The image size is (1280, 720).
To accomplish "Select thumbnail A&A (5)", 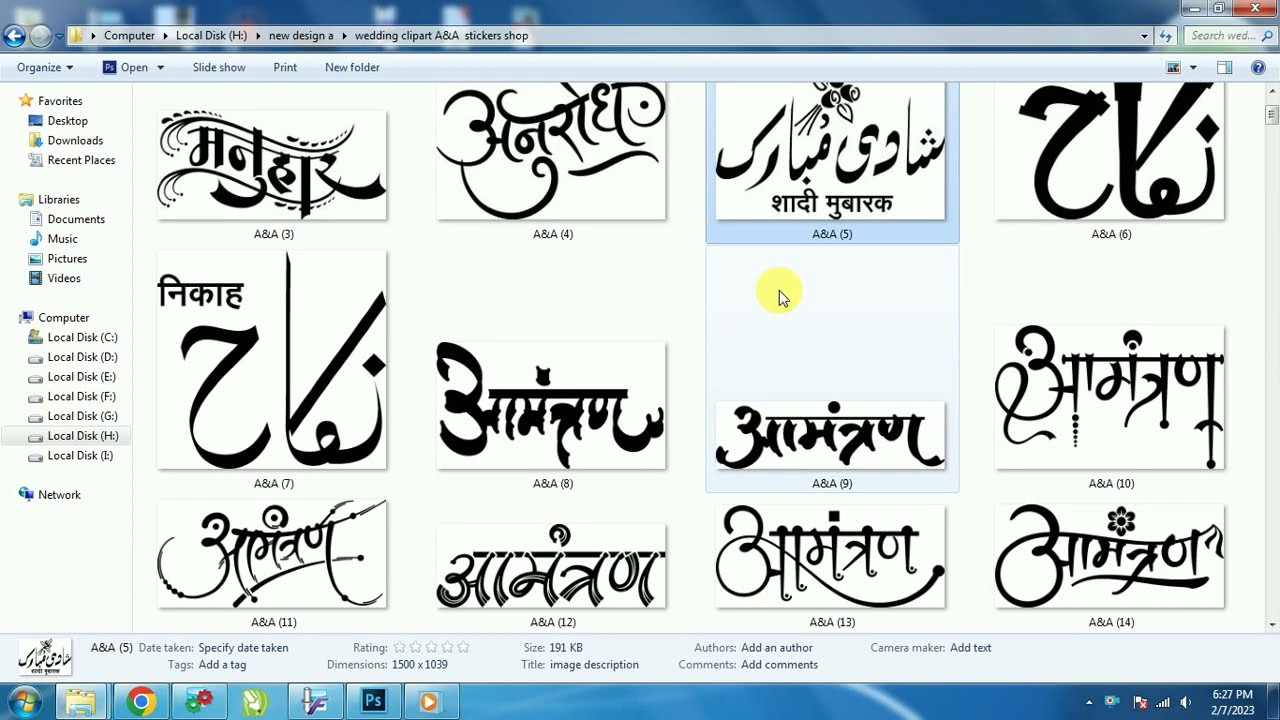I will pyautogui.click(x=830, y=152).
